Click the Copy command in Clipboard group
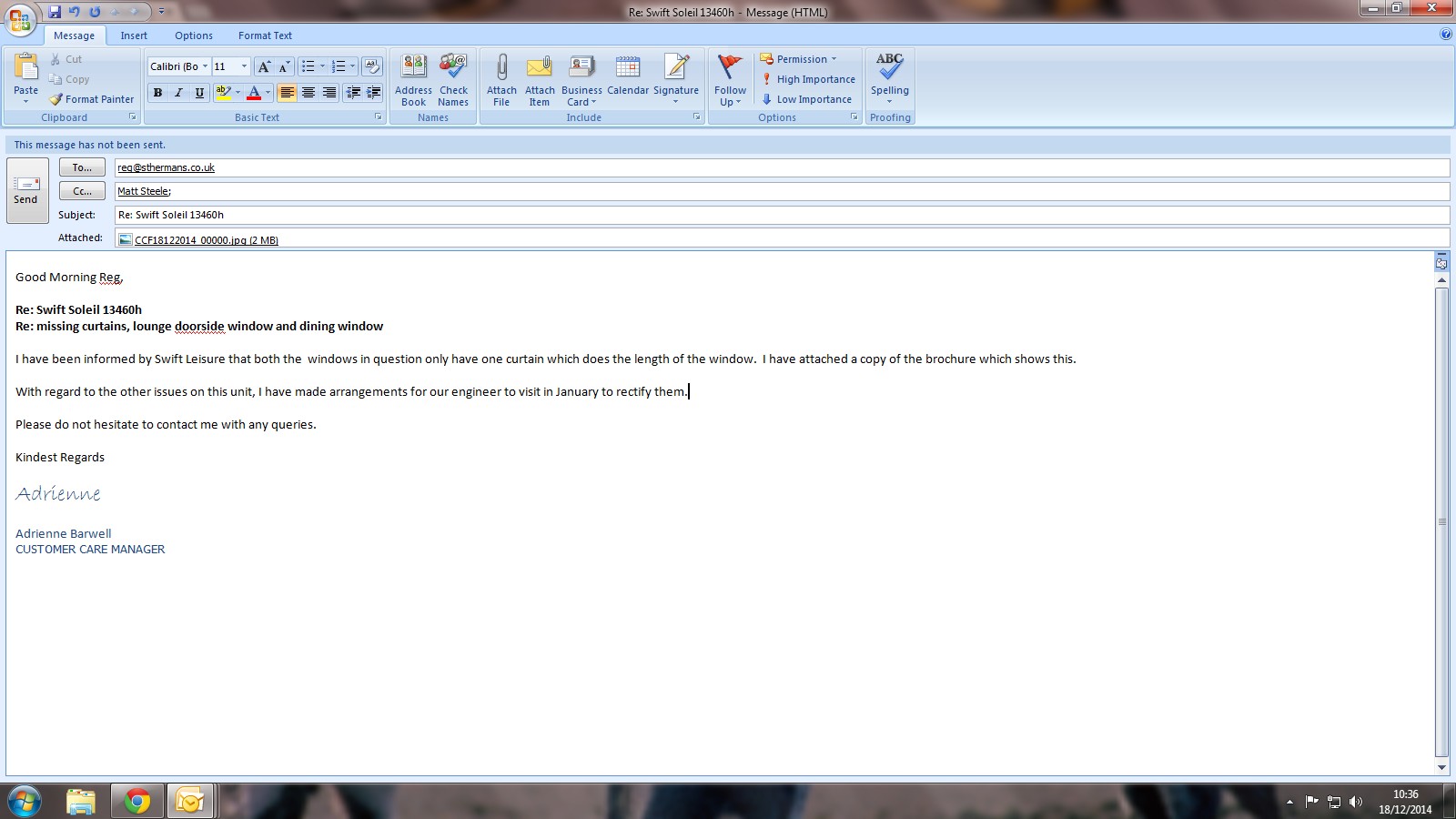Image resolution: width=1456 pixels, height=819 pixels. (69, 79)
